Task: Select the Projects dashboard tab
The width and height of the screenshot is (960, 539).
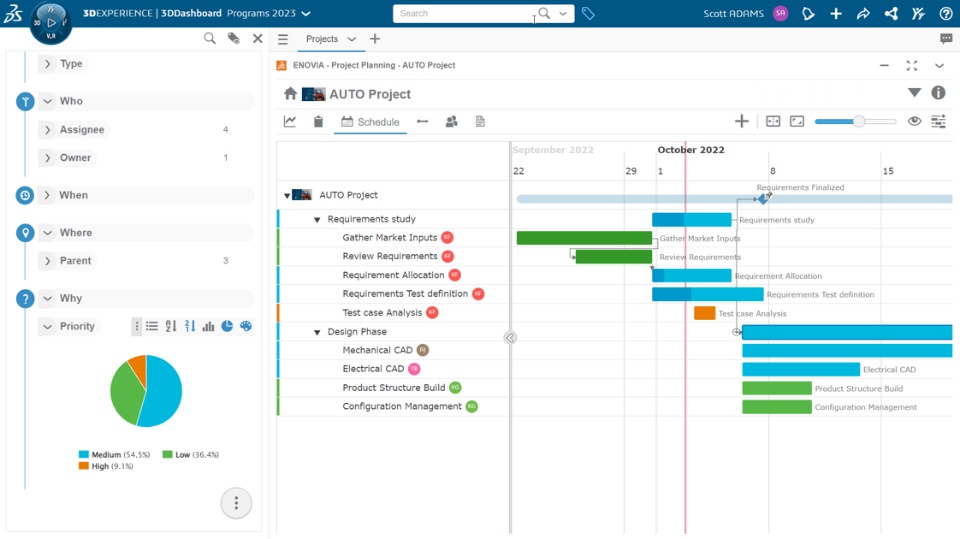Action: [x=322, y=39]
